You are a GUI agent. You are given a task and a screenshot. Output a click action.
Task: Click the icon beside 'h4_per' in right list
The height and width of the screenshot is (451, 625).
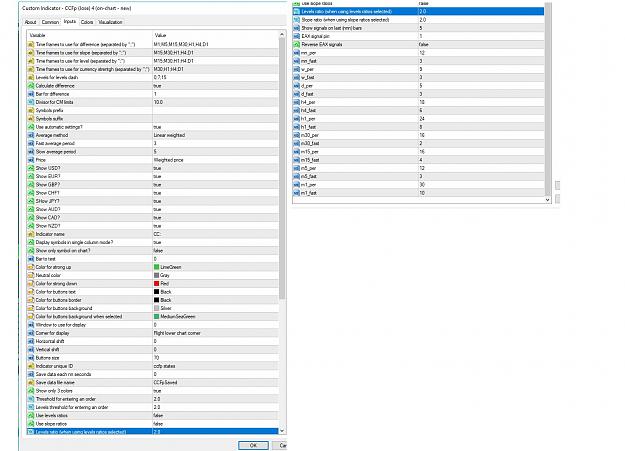pyautogui.click(x=297, y=102)
